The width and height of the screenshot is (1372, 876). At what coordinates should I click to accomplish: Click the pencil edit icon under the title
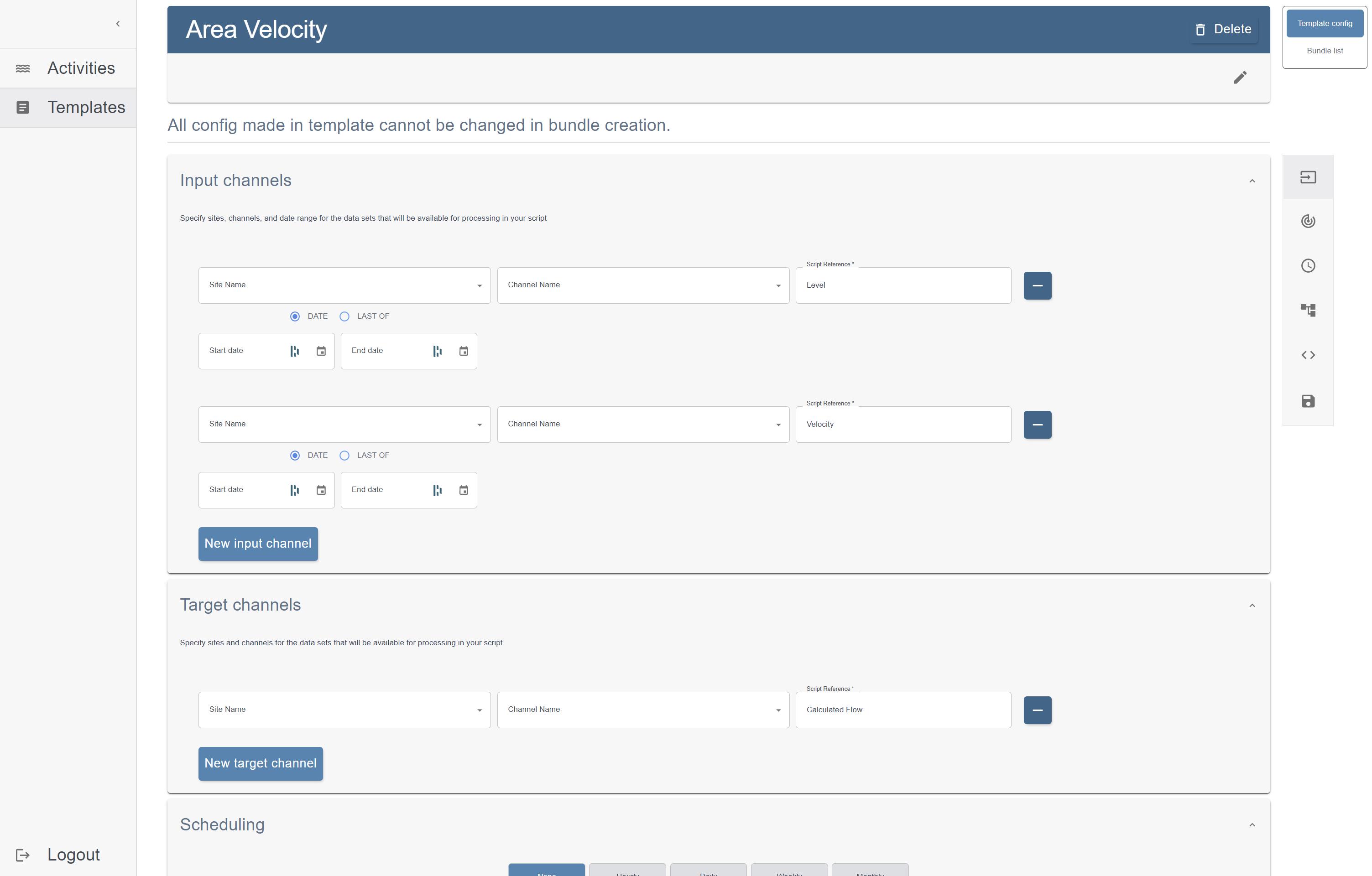point(1240,78)
